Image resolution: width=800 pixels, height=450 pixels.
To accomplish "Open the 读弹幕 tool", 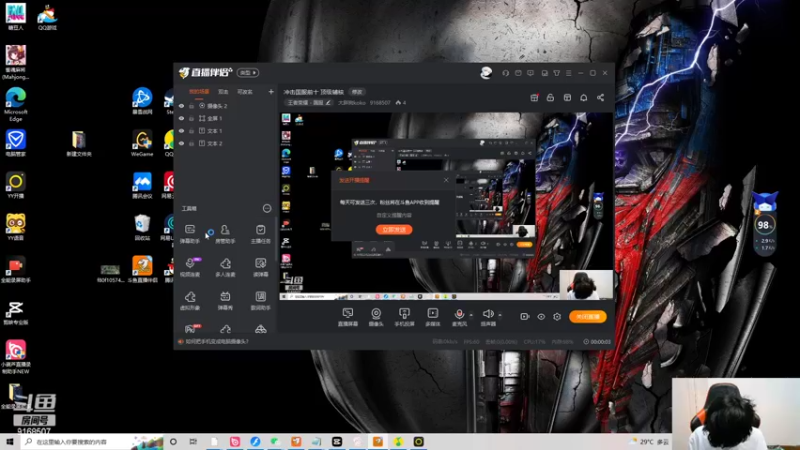I will [261, 267].
